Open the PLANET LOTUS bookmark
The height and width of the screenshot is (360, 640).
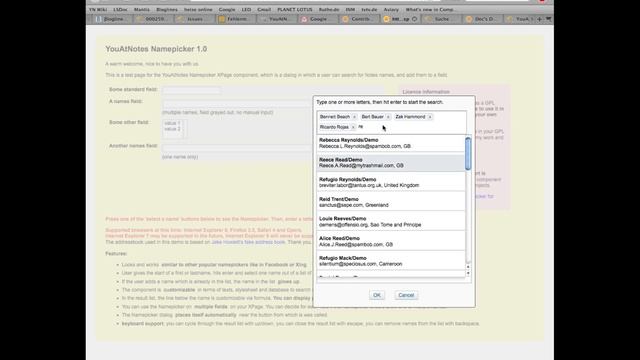(295, 9)
